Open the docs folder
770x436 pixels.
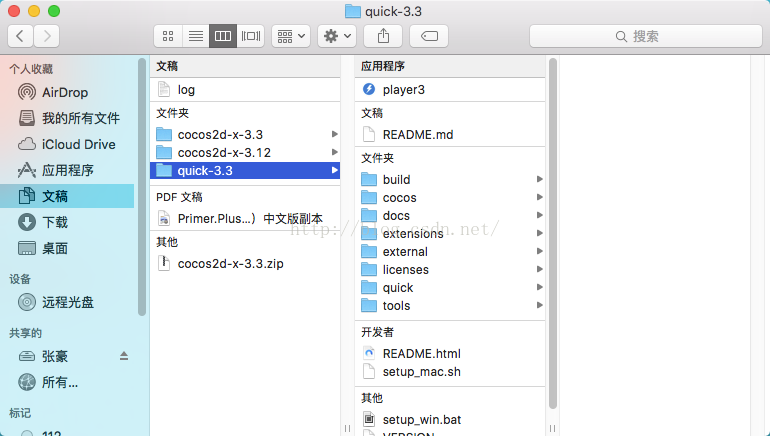[x=450, y=216]
